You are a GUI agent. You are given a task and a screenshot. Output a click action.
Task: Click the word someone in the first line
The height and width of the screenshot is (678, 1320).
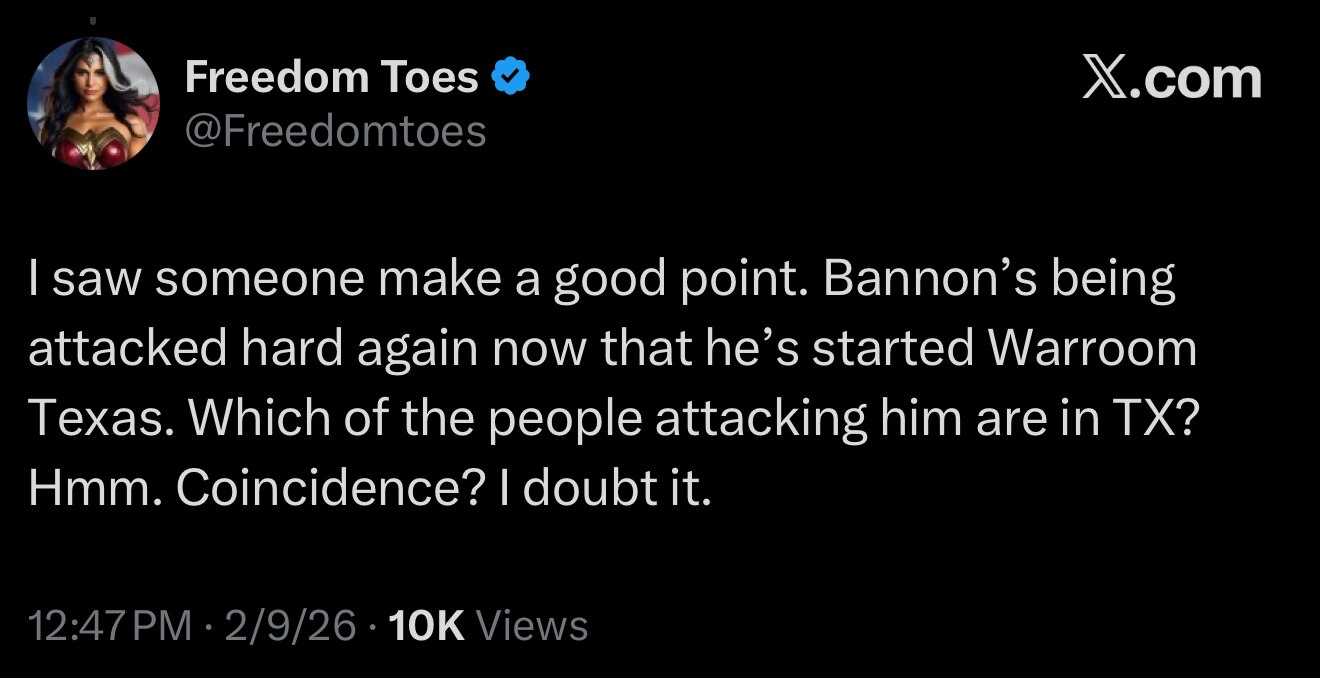coord(263,281)
